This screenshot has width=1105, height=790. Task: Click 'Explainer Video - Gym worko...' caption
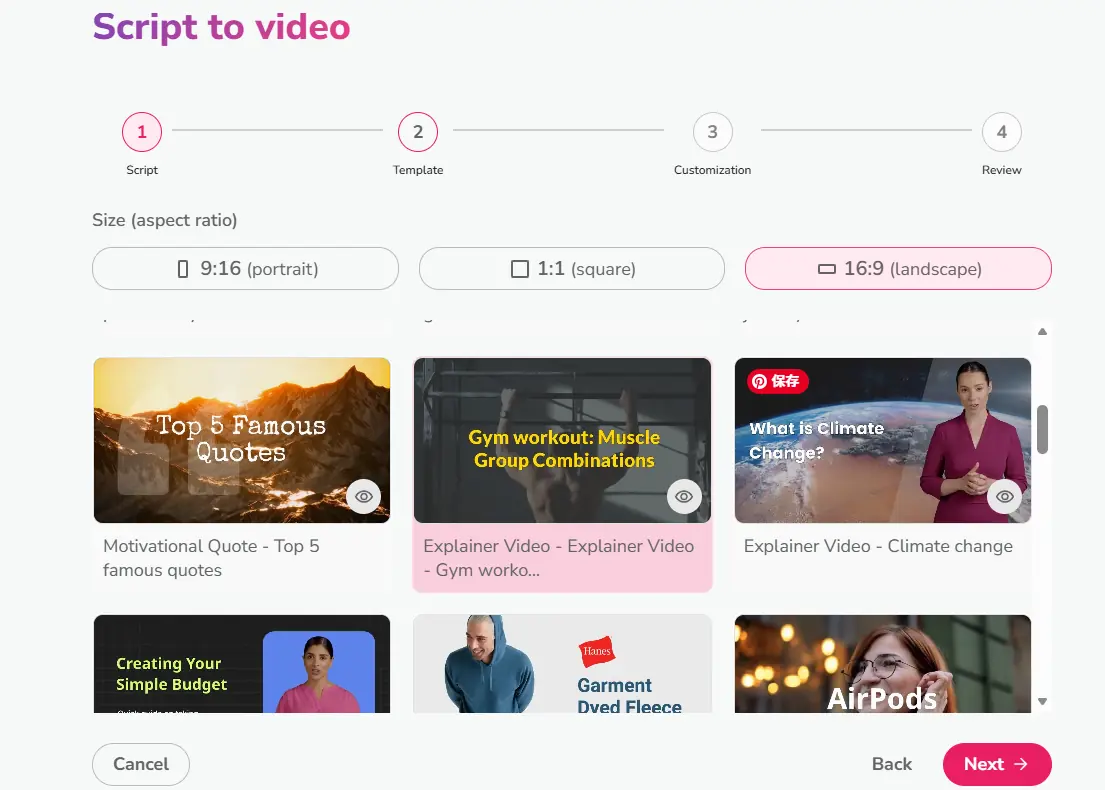559,558
